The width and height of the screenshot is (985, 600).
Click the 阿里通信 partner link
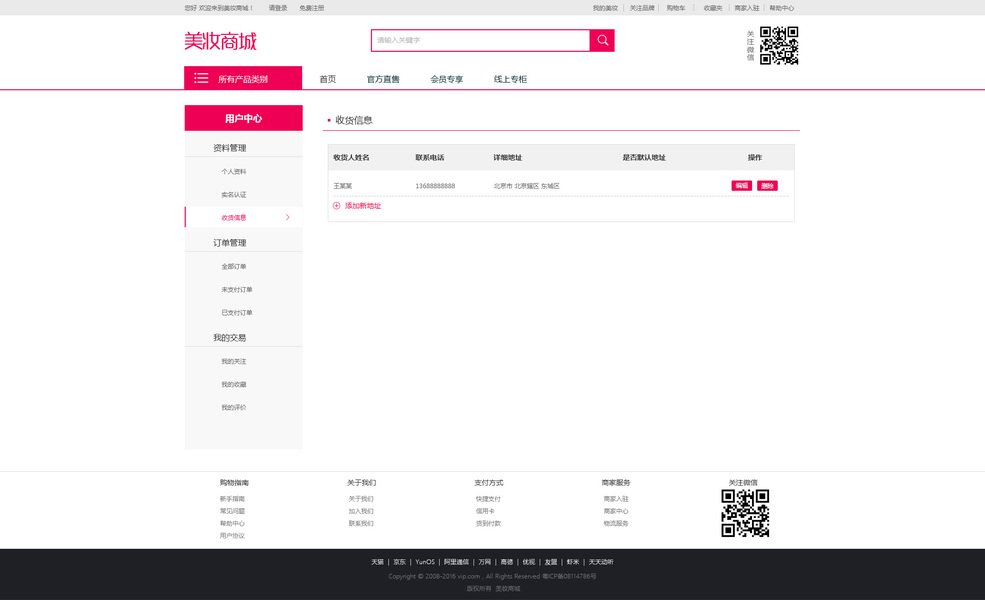click(456, 562)
